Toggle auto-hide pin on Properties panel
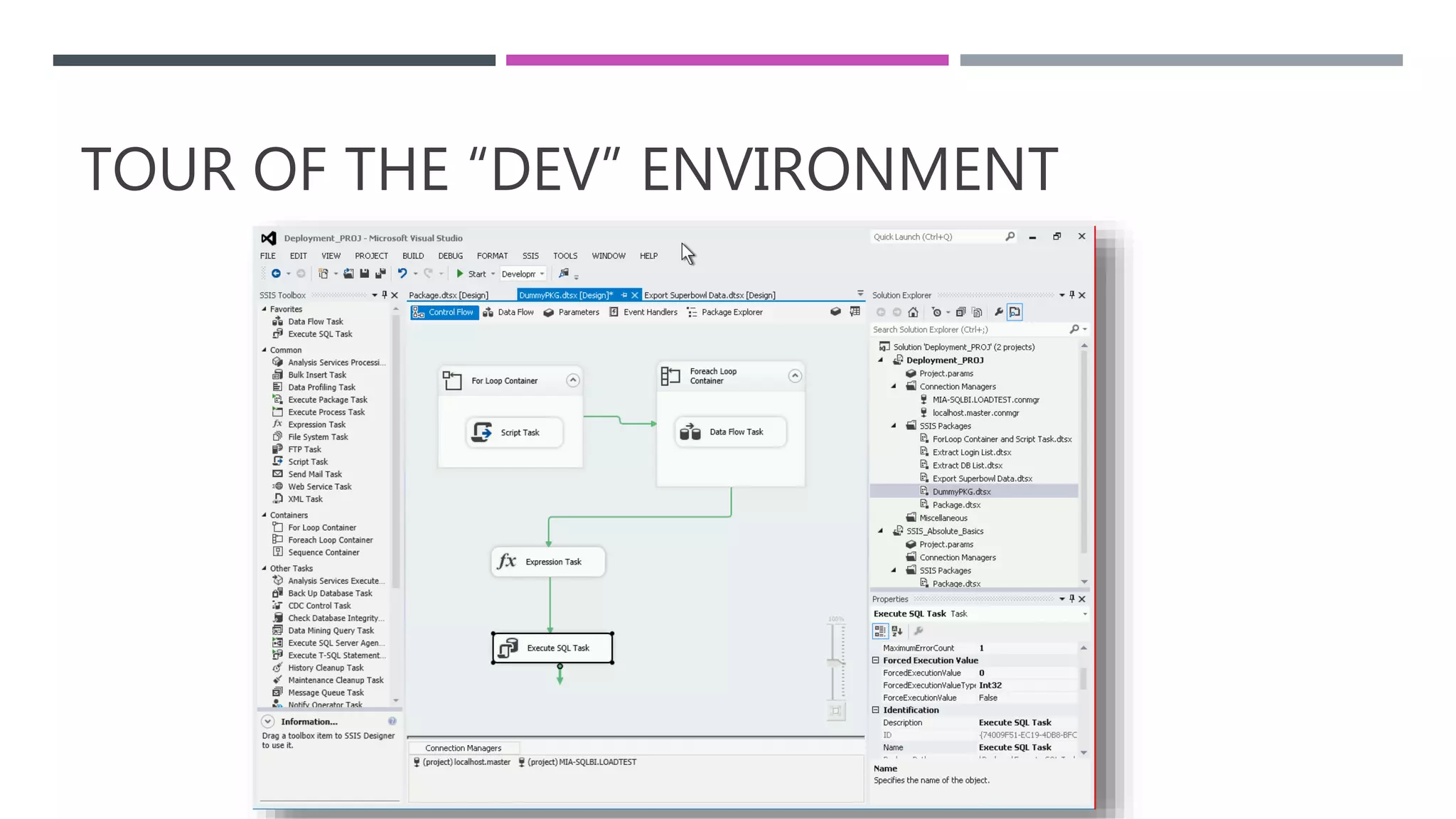Image resolution: width=1456 pixels, height=819 pixels. (x=1072, y=599)
